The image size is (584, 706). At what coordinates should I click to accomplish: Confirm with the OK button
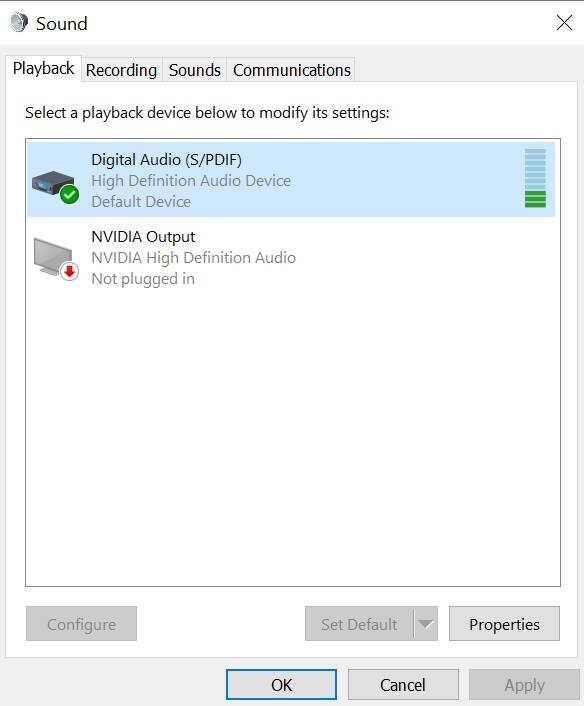coord(281,685)
